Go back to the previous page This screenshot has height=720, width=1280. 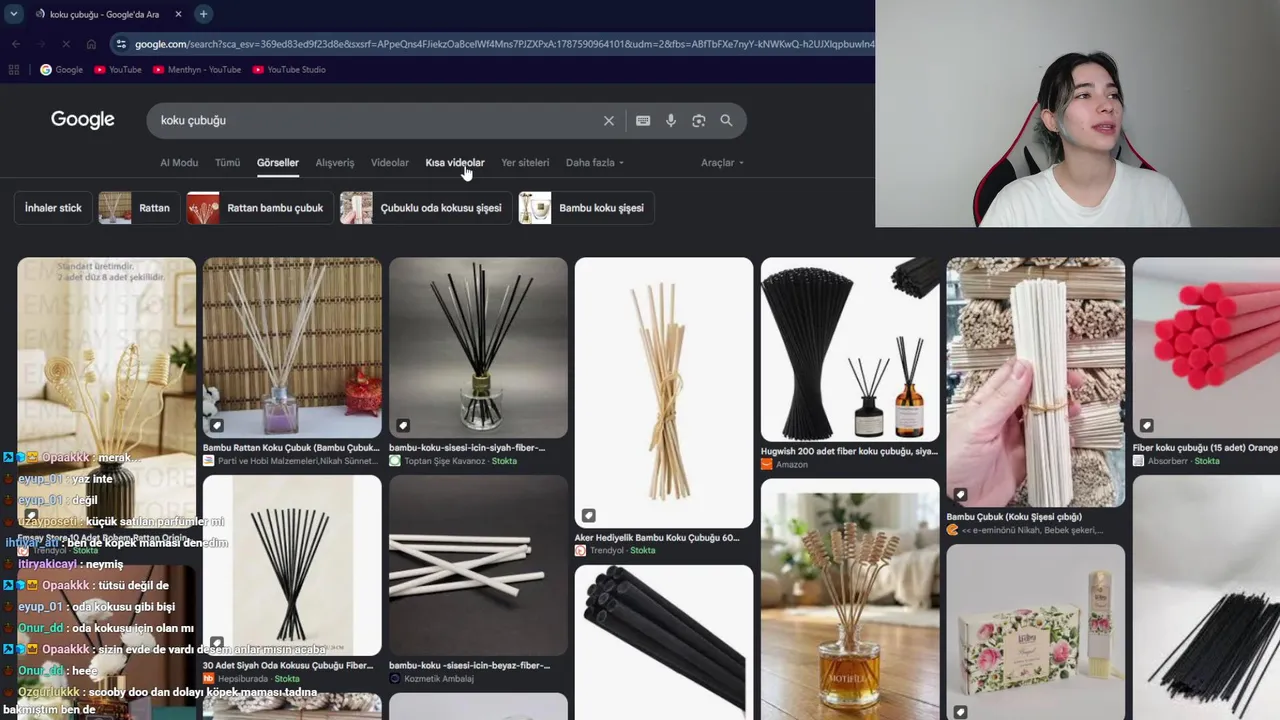pyautogui.click(x=16, y=44)
